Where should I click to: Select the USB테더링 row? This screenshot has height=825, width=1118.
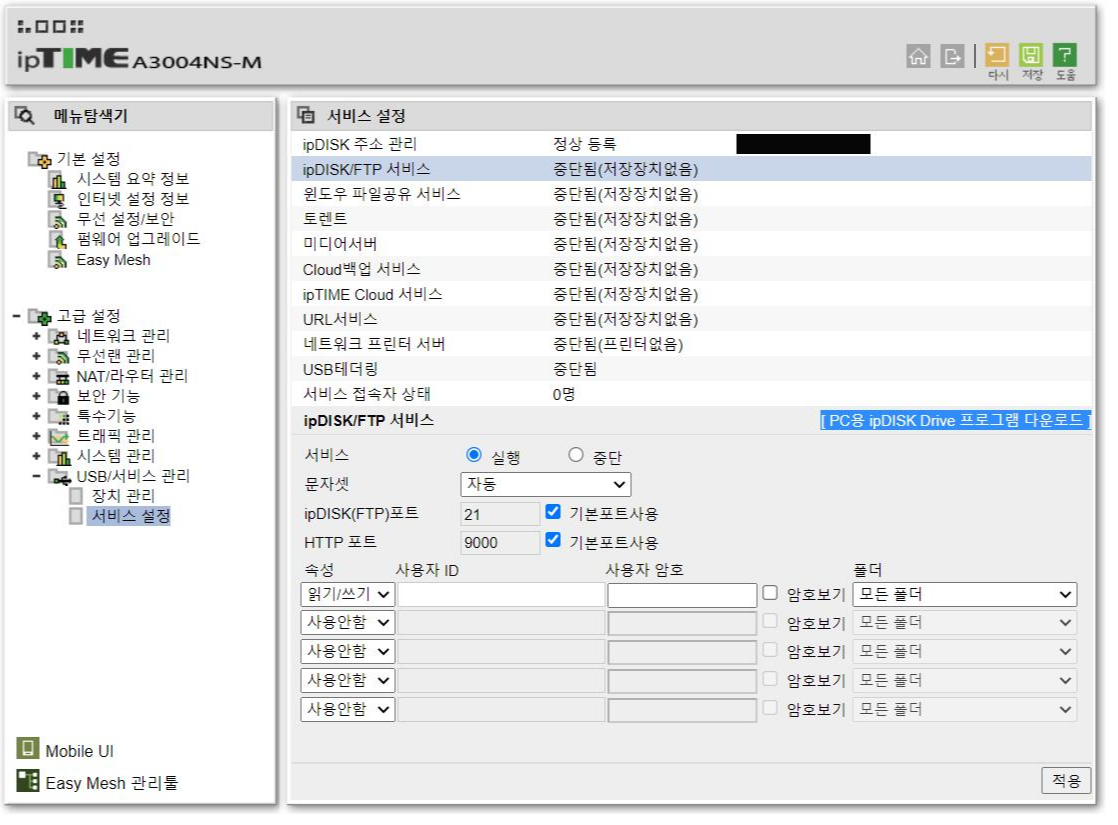pyautogui.click(x=691, y=369)
